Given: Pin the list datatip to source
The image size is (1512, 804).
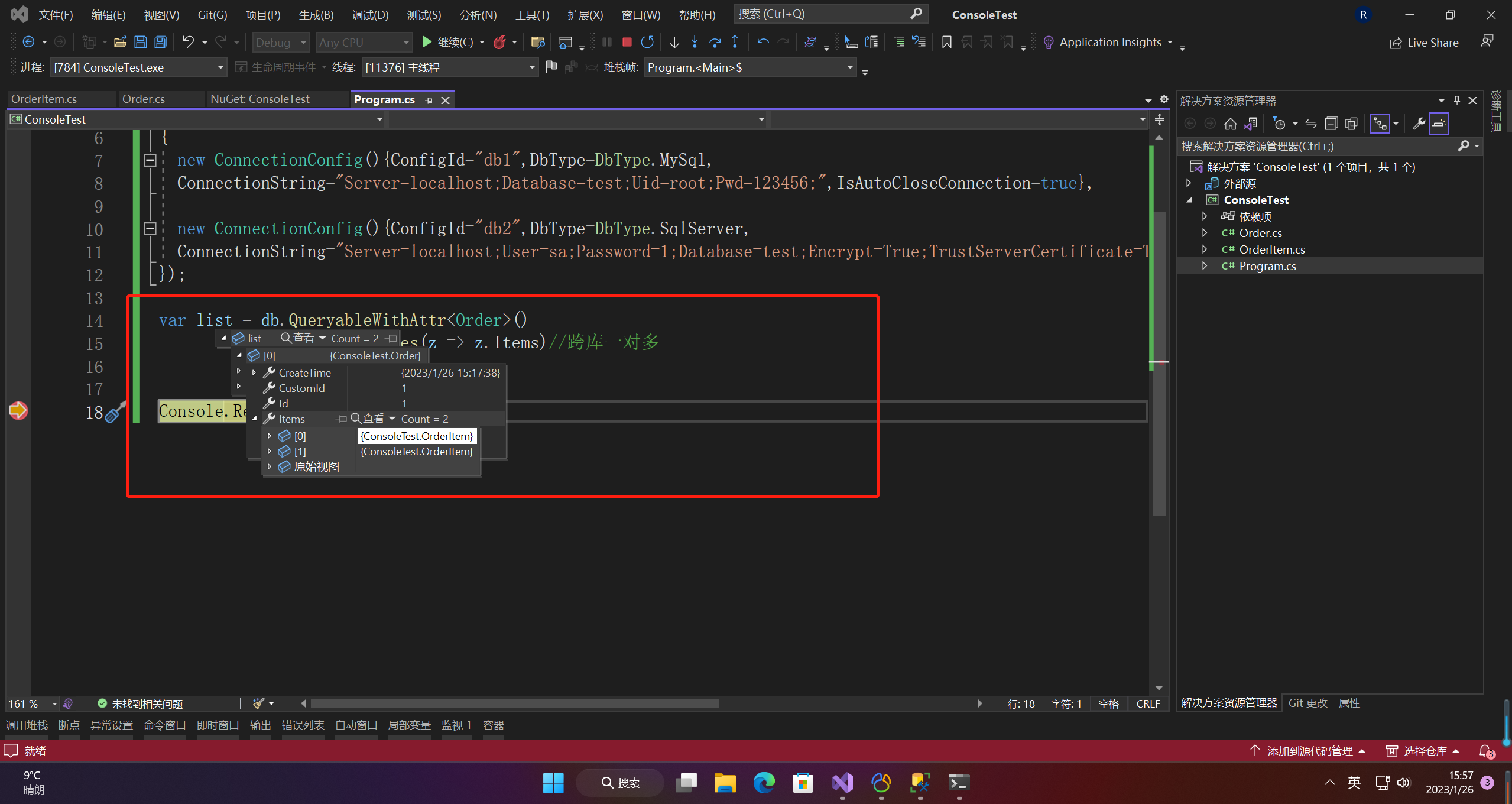Looking at the screenshot, I should tap(391, 338).
